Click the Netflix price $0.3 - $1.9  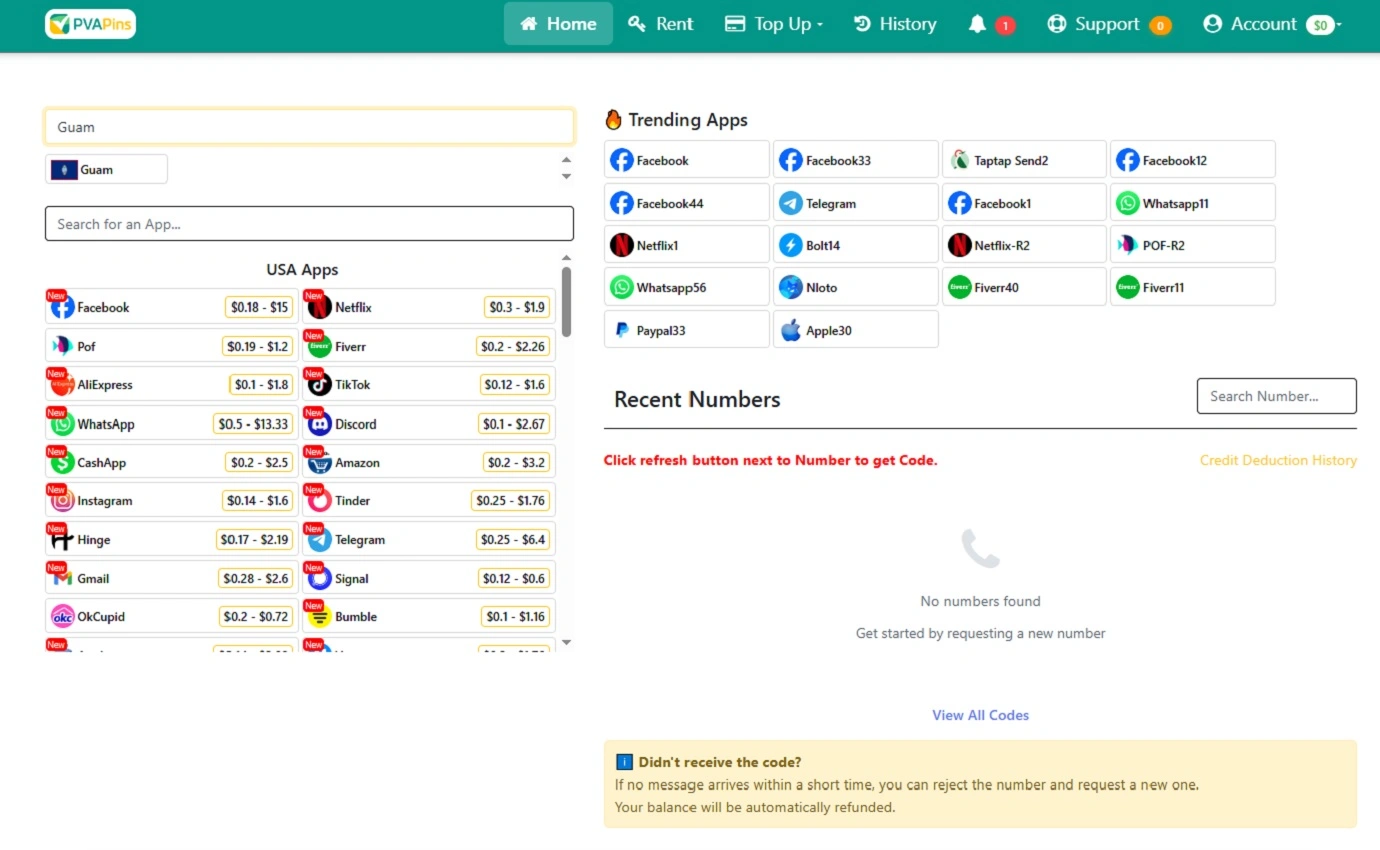point(518,307)
